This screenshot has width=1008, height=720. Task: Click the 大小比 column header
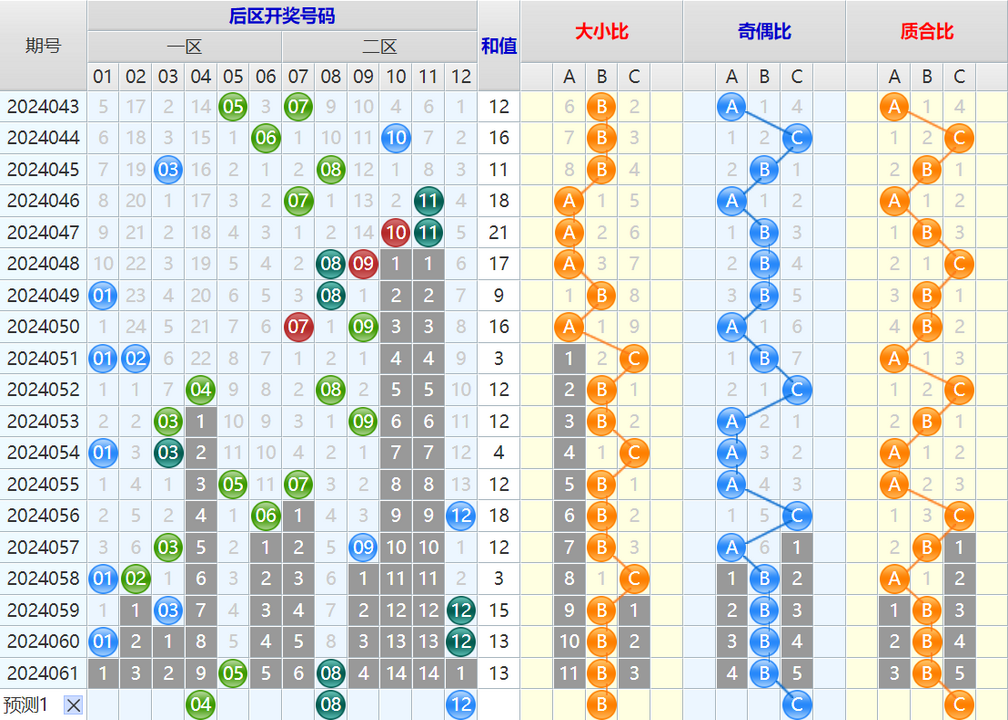coord(602,32)
